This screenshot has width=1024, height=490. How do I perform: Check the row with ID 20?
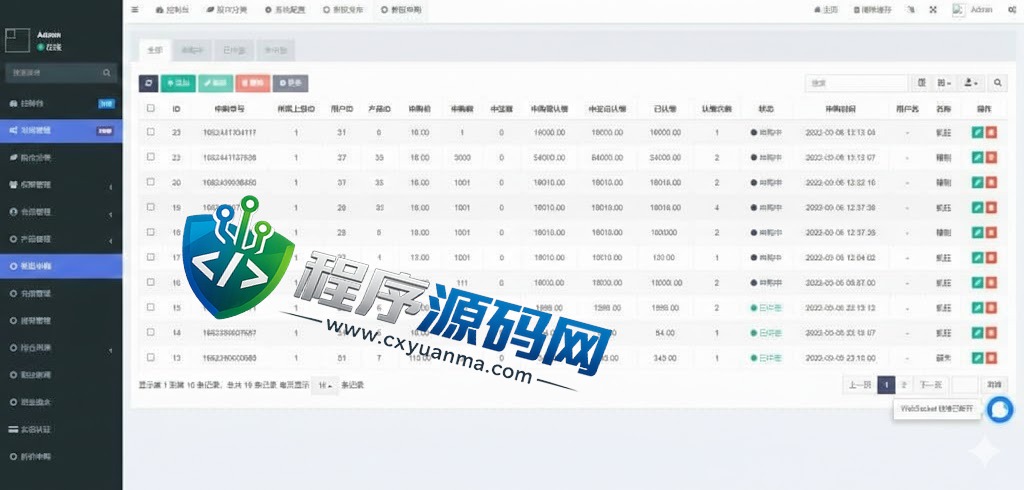151,182
